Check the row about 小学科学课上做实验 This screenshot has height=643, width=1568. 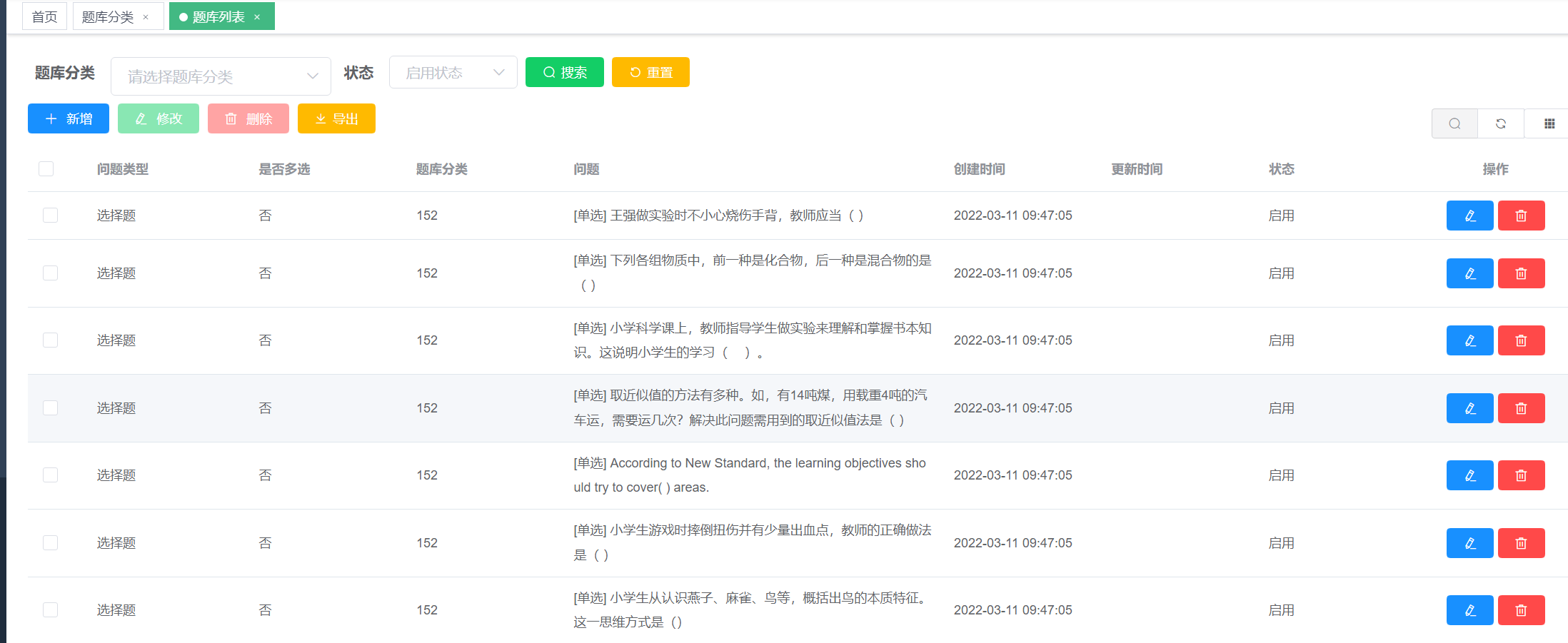[50, 340]
